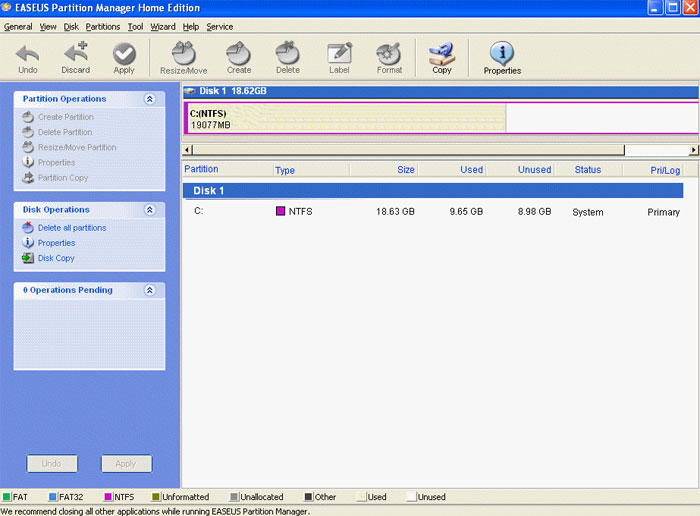Image resolution: width=700 pixels, height=516 pixels.
Task: Click the Delete all partitions icon
Action: click(28, 228)
